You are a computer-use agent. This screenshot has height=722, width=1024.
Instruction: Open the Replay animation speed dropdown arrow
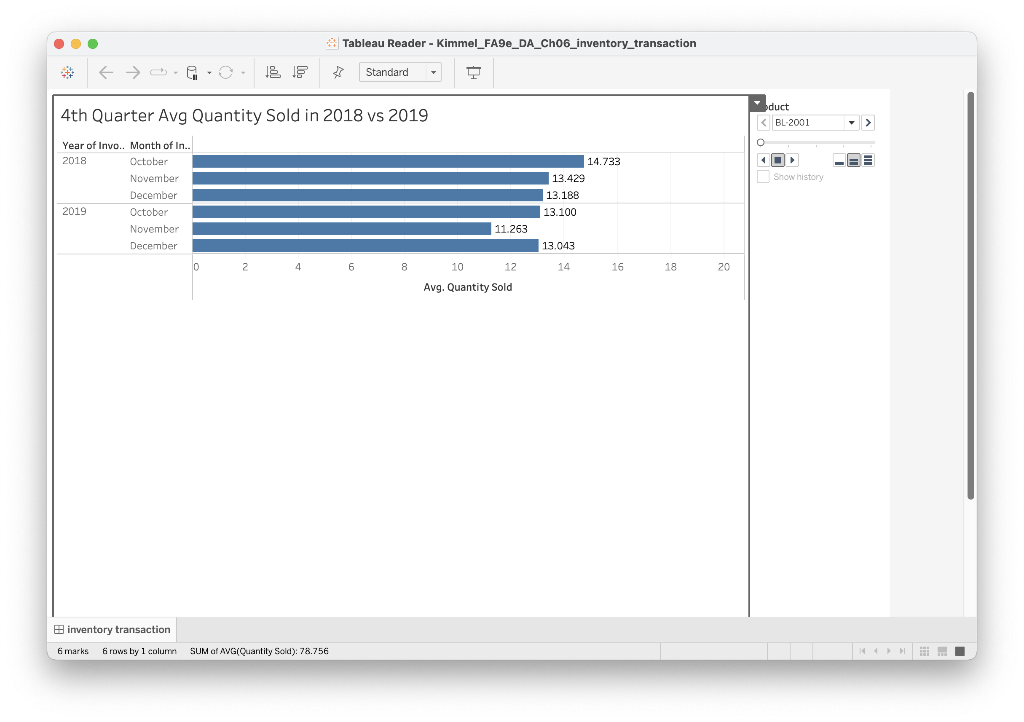176,73
